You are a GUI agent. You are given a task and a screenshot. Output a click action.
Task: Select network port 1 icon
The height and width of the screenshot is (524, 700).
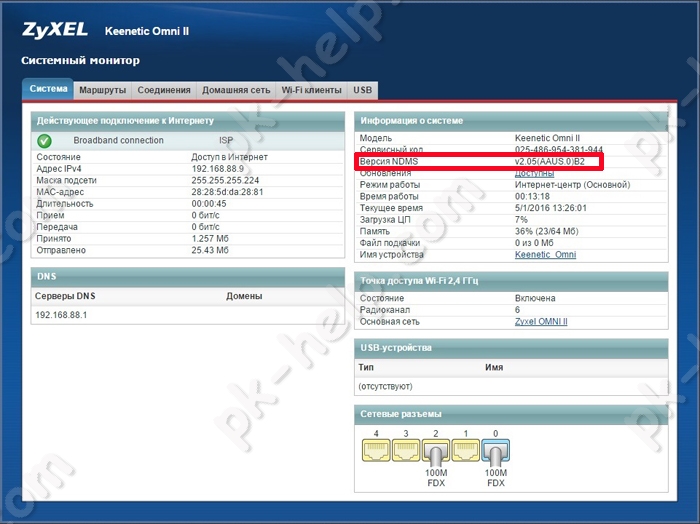pyautogui.click(x=466, y=450)
